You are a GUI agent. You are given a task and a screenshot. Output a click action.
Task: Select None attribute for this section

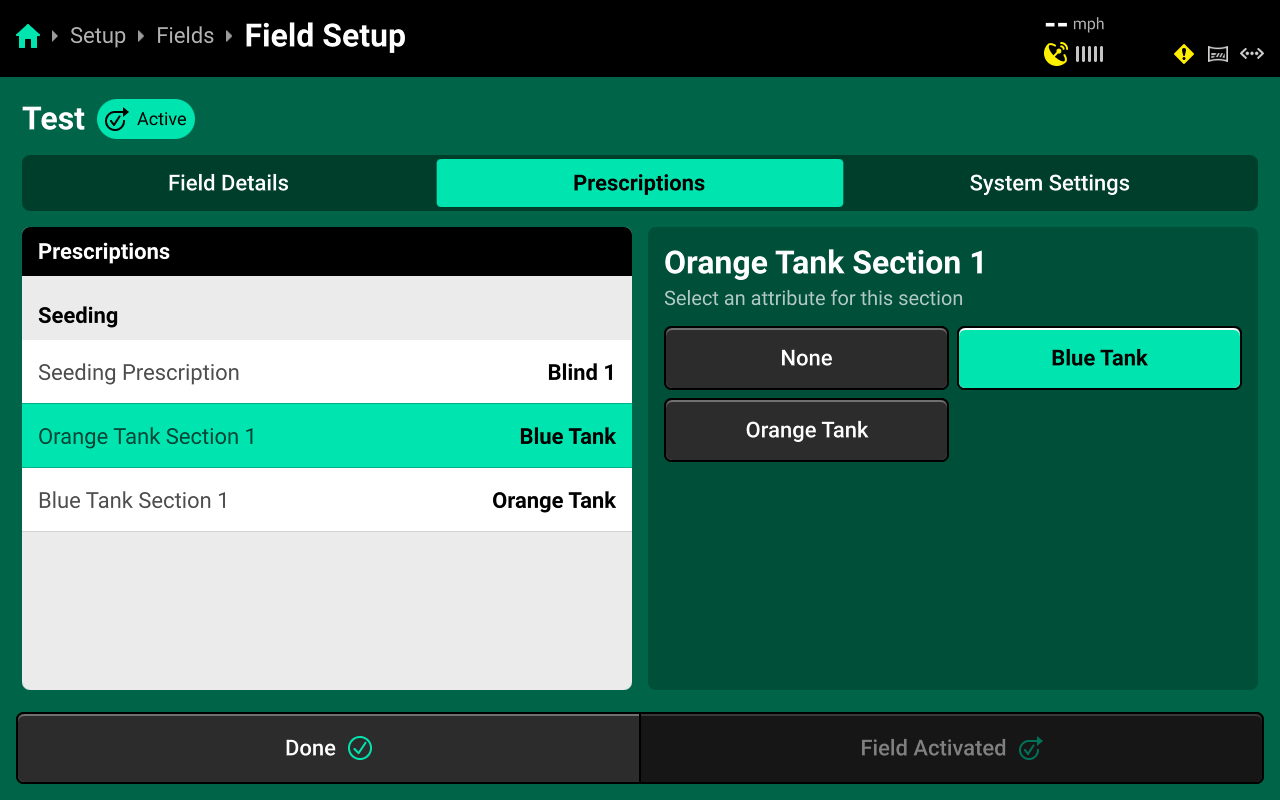(x=806, y=358)
